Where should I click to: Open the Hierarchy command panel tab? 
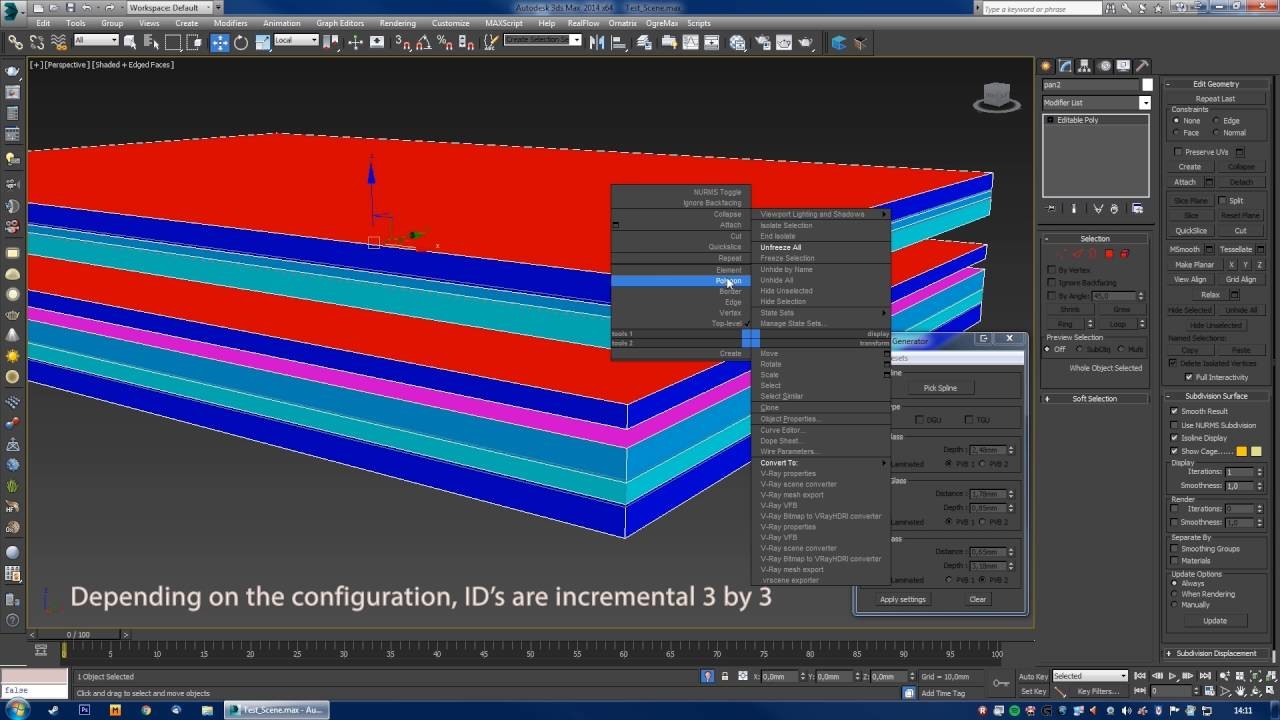click(x=1084, y=66)
